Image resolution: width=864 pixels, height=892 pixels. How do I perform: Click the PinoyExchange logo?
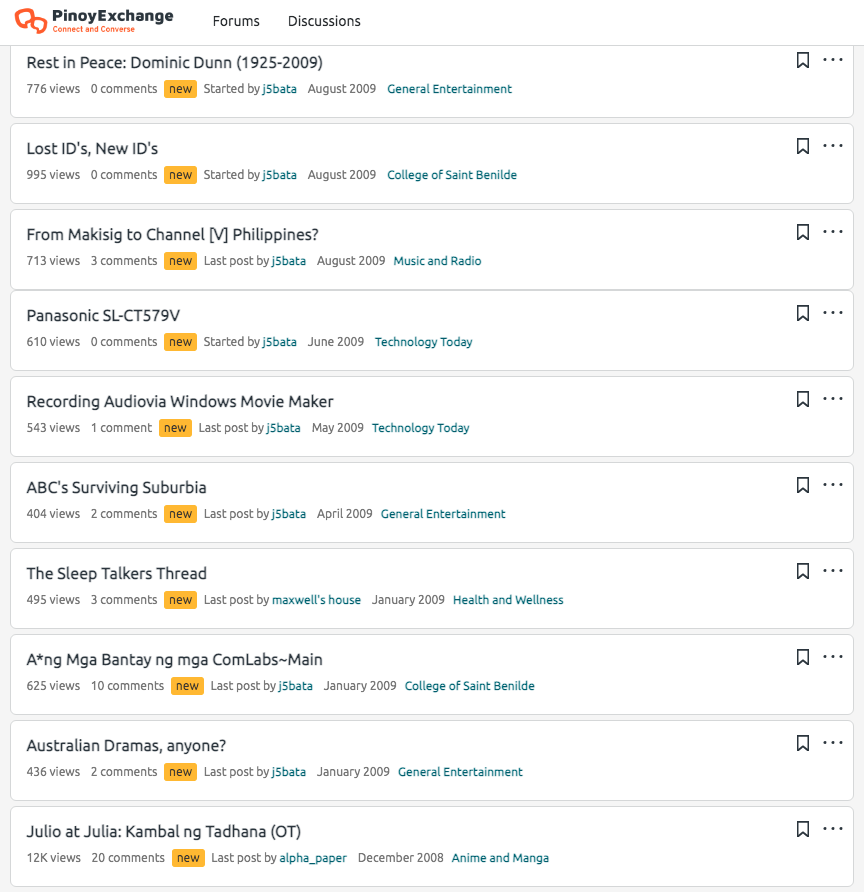[94, 21]
